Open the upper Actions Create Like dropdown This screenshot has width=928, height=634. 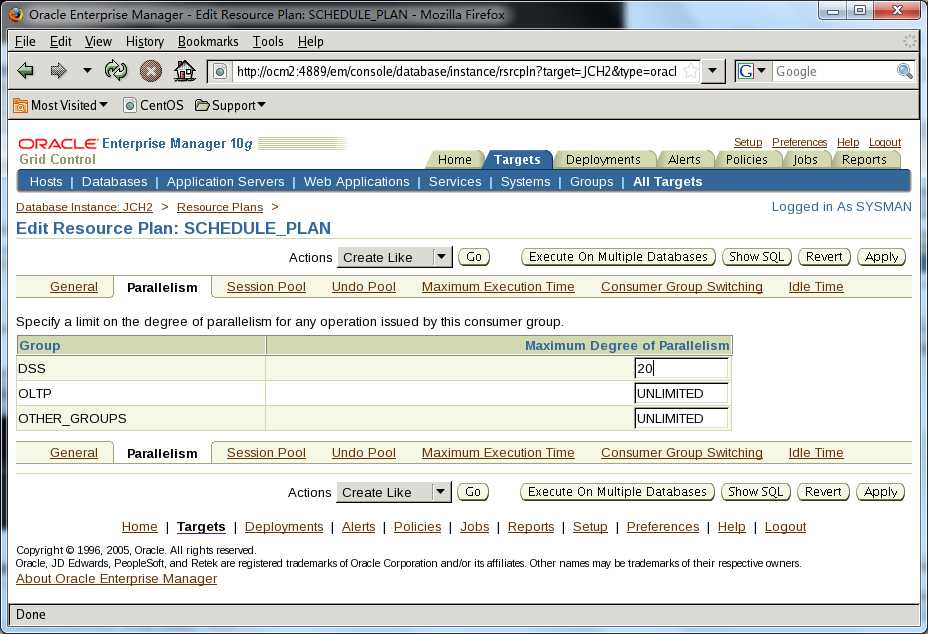coord(395,258)
